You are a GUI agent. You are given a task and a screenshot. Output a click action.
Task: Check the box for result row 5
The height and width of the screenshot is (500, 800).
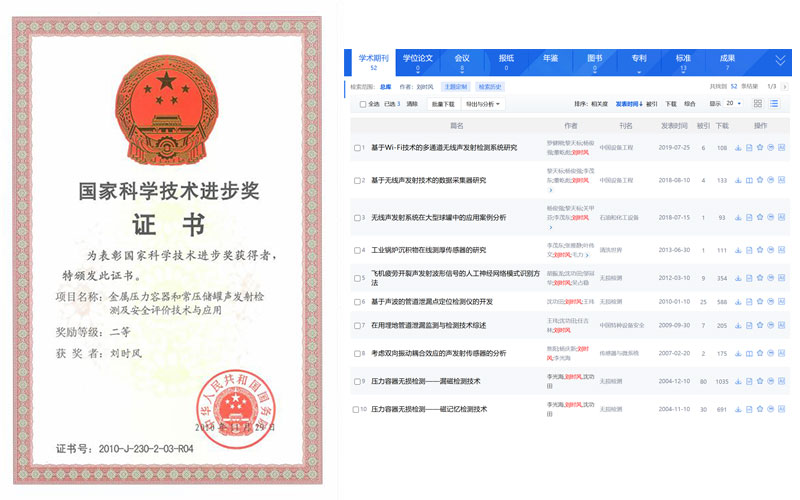tap(357, 279)
